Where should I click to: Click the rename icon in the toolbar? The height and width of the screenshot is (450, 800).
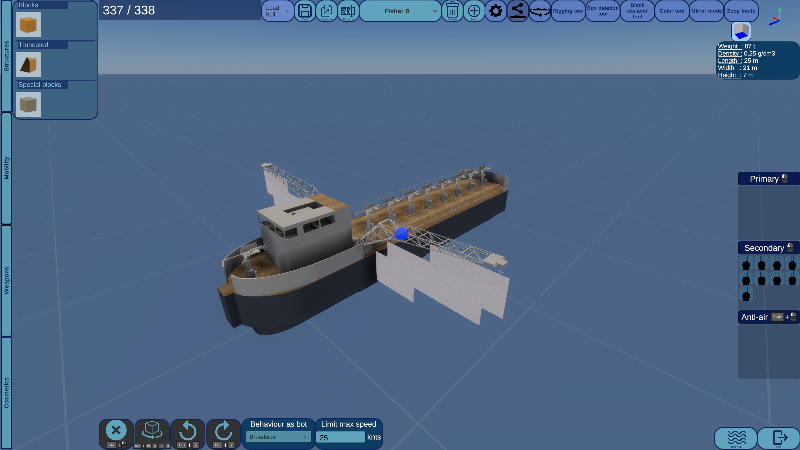348,11
